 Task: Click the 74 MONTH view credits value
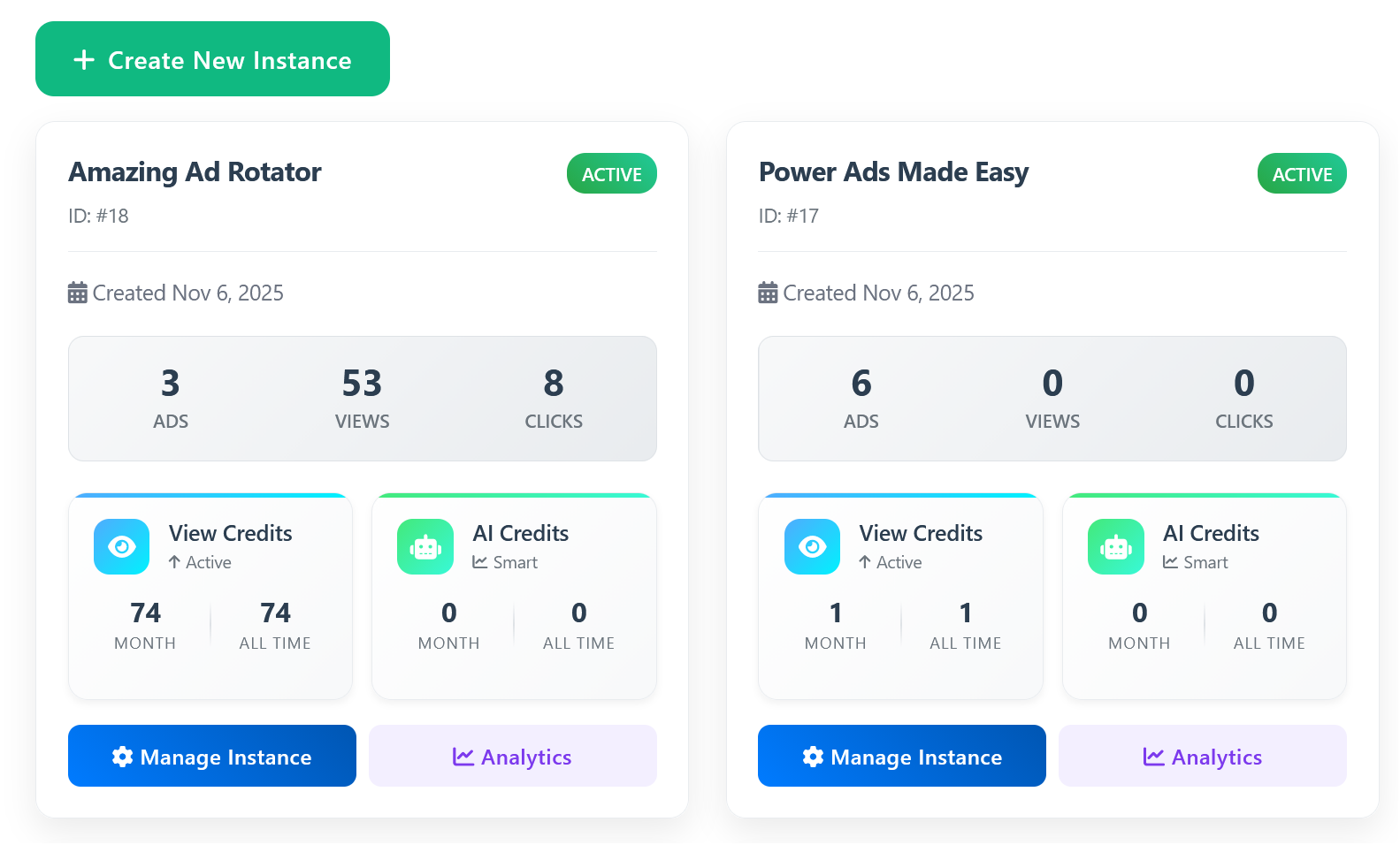[x=145, y=626]
